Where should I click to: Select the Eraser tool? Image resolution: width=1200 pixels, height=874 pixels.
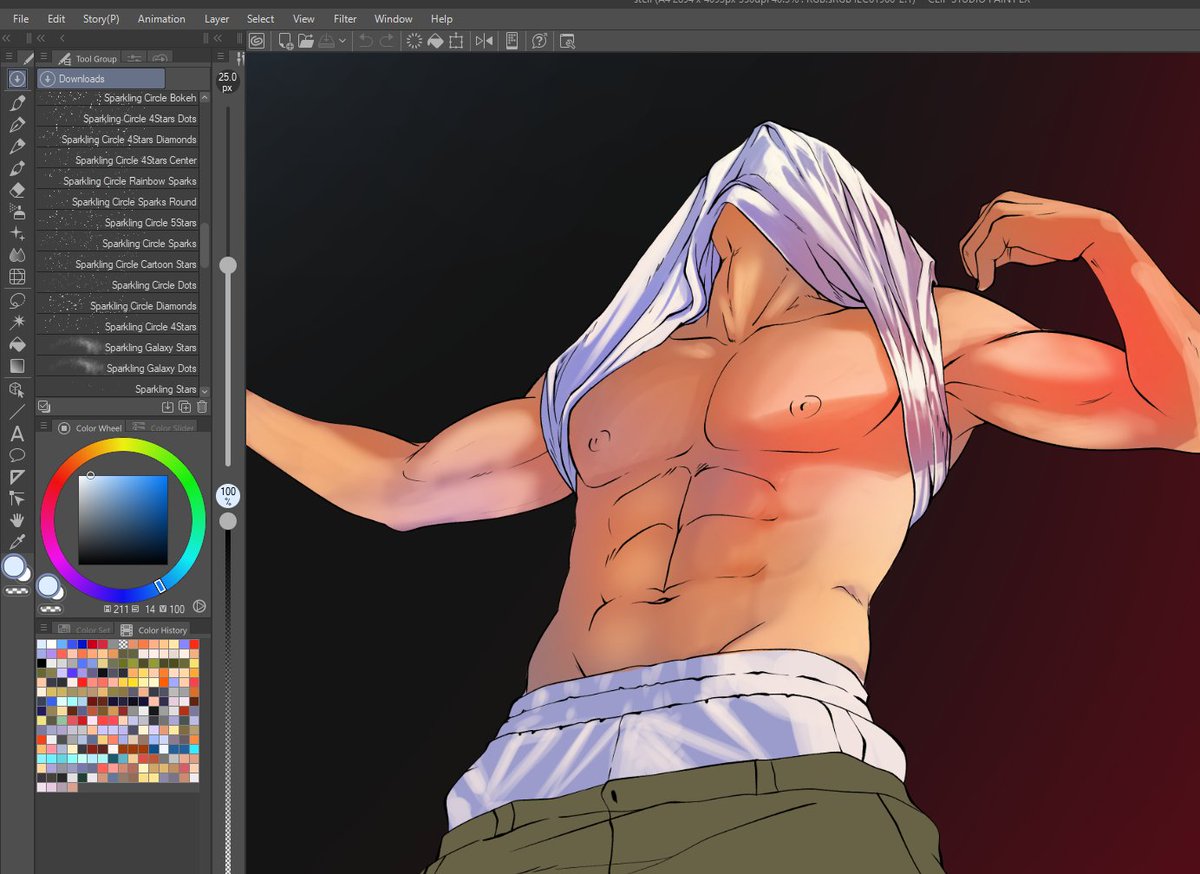pos(17,190)
